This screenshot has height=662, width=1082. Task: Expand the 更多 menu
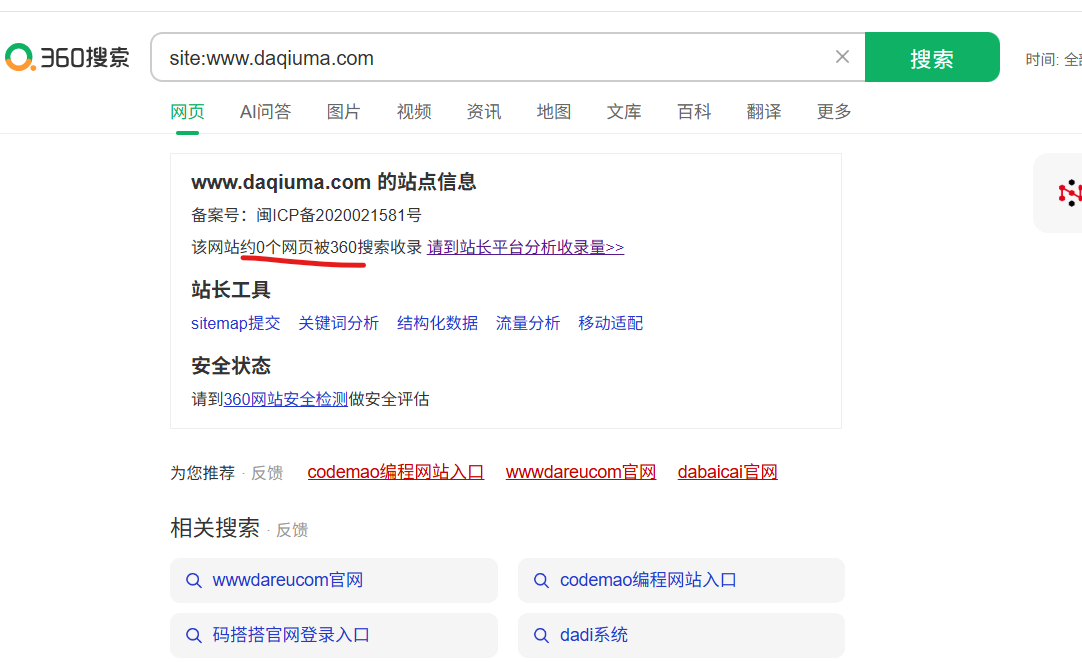(x=834, y=111)
